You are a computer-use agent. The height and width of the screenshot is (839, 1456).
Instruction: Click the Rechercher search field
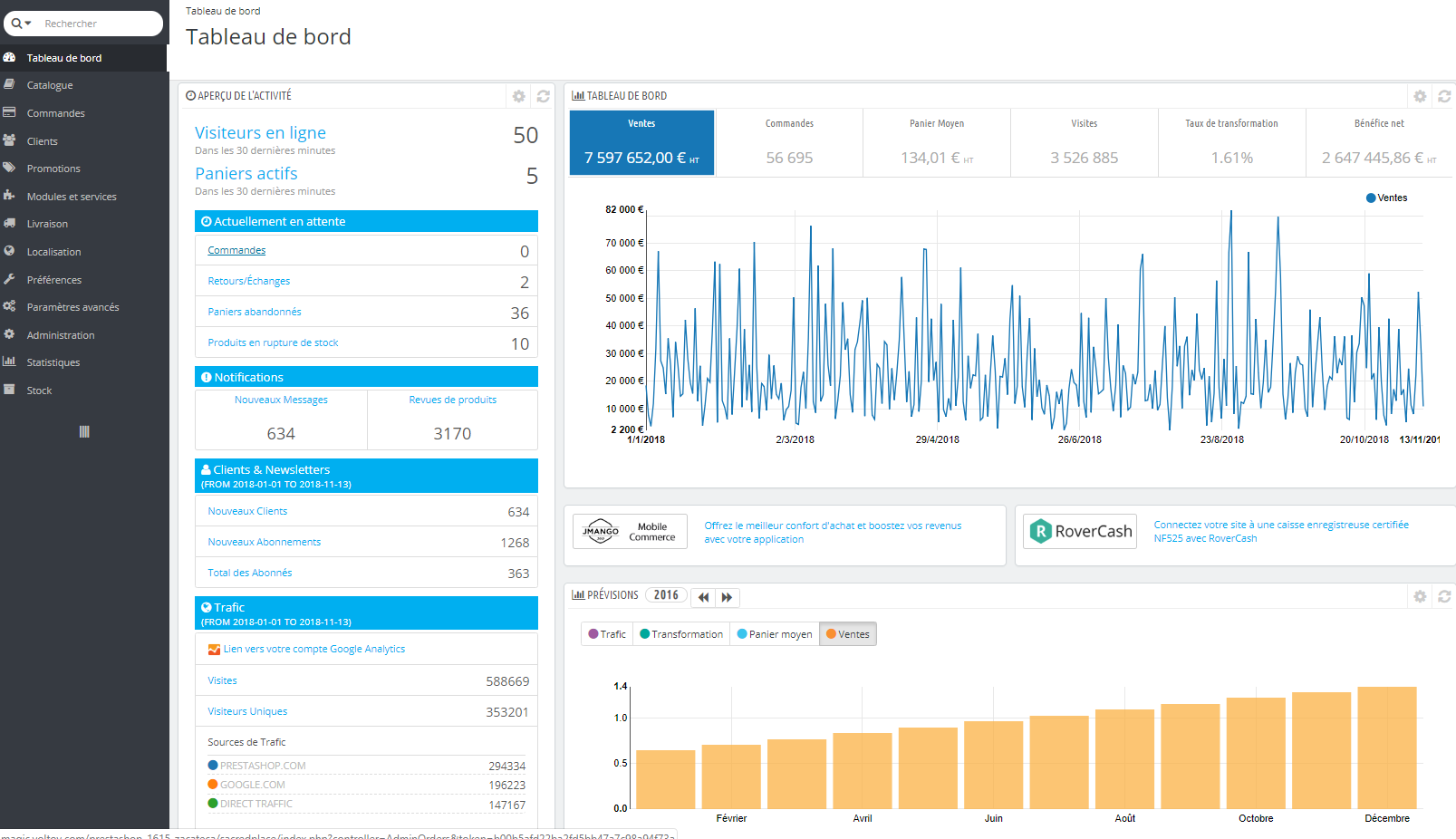[x=100, y=23]
